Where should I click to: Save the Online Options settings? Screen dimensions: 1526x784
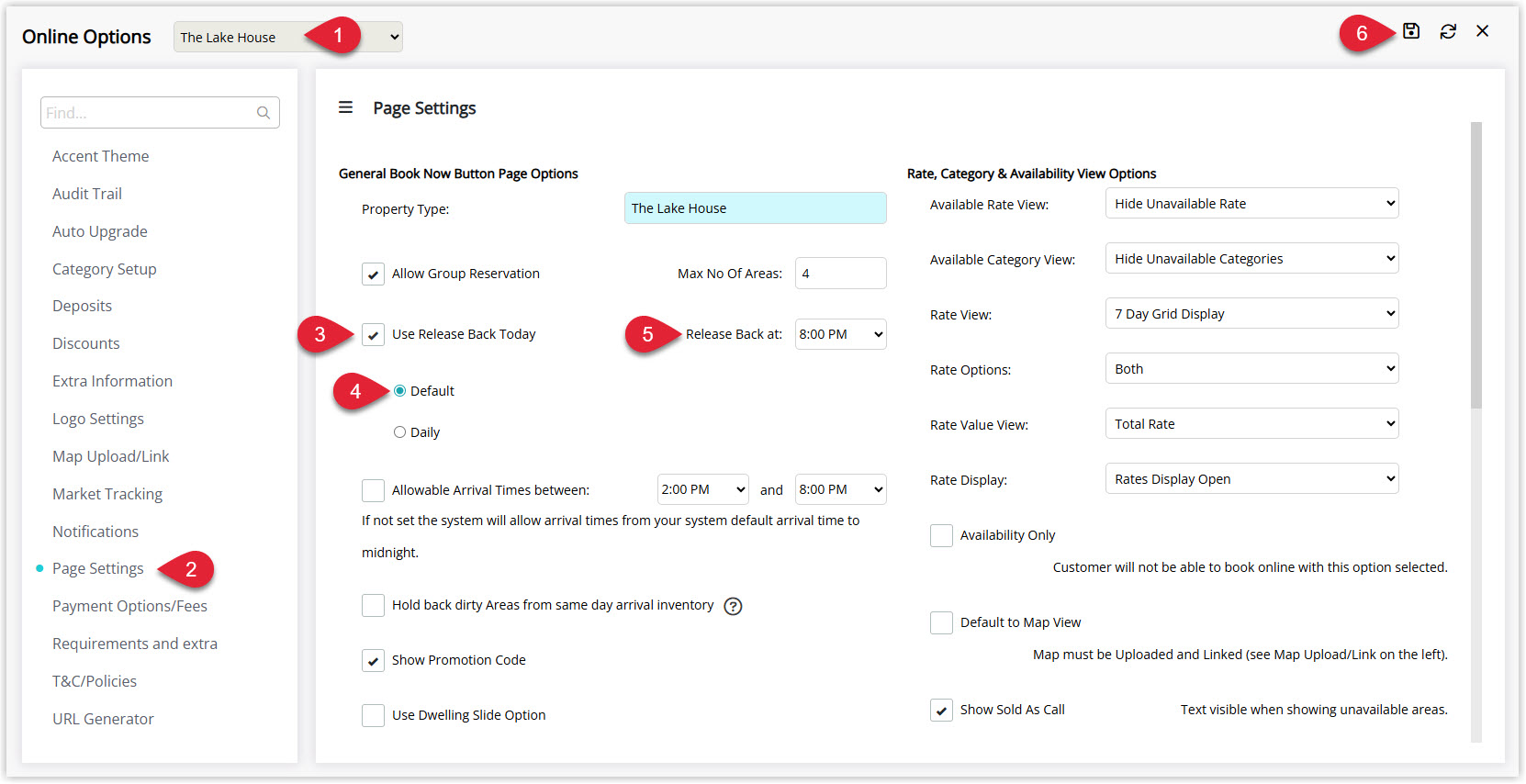(x=1411, y=31)
